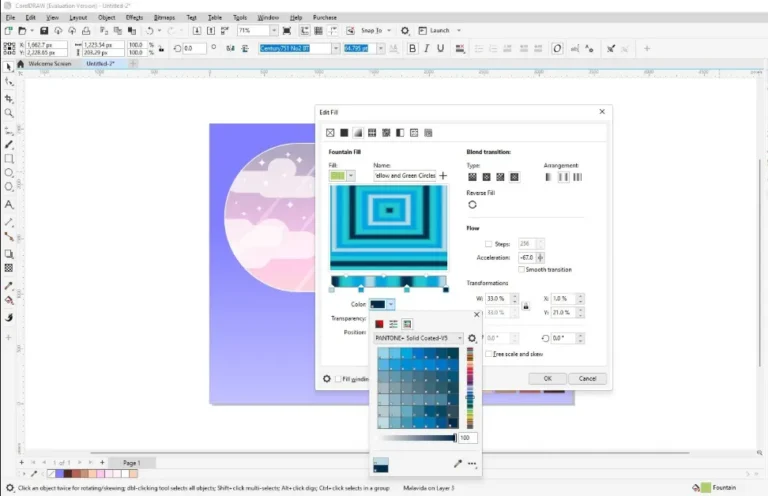Click the Export icon in the toolbar

(211, 30)
